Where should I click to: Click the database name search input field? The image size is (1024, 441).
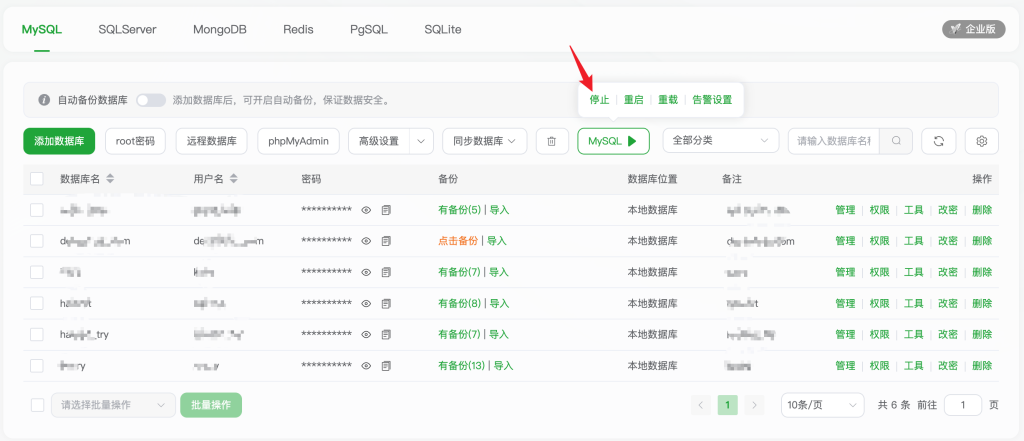click(833, 141)
